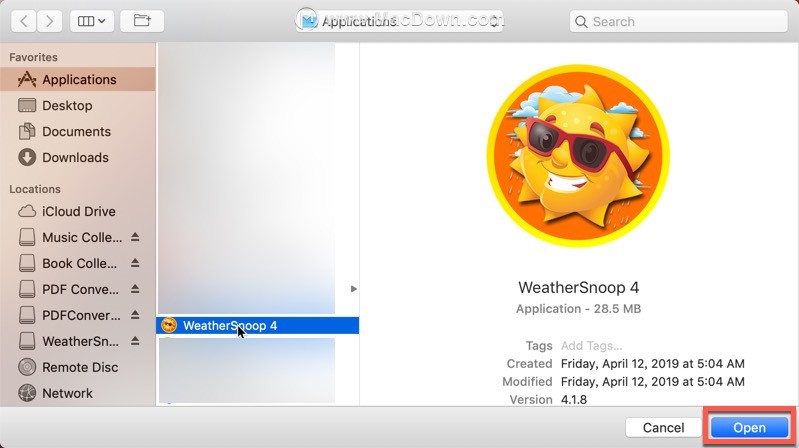Select Desktop in the sidebar
This screenshot has height=448, width=799.
(x=77, y=106)
